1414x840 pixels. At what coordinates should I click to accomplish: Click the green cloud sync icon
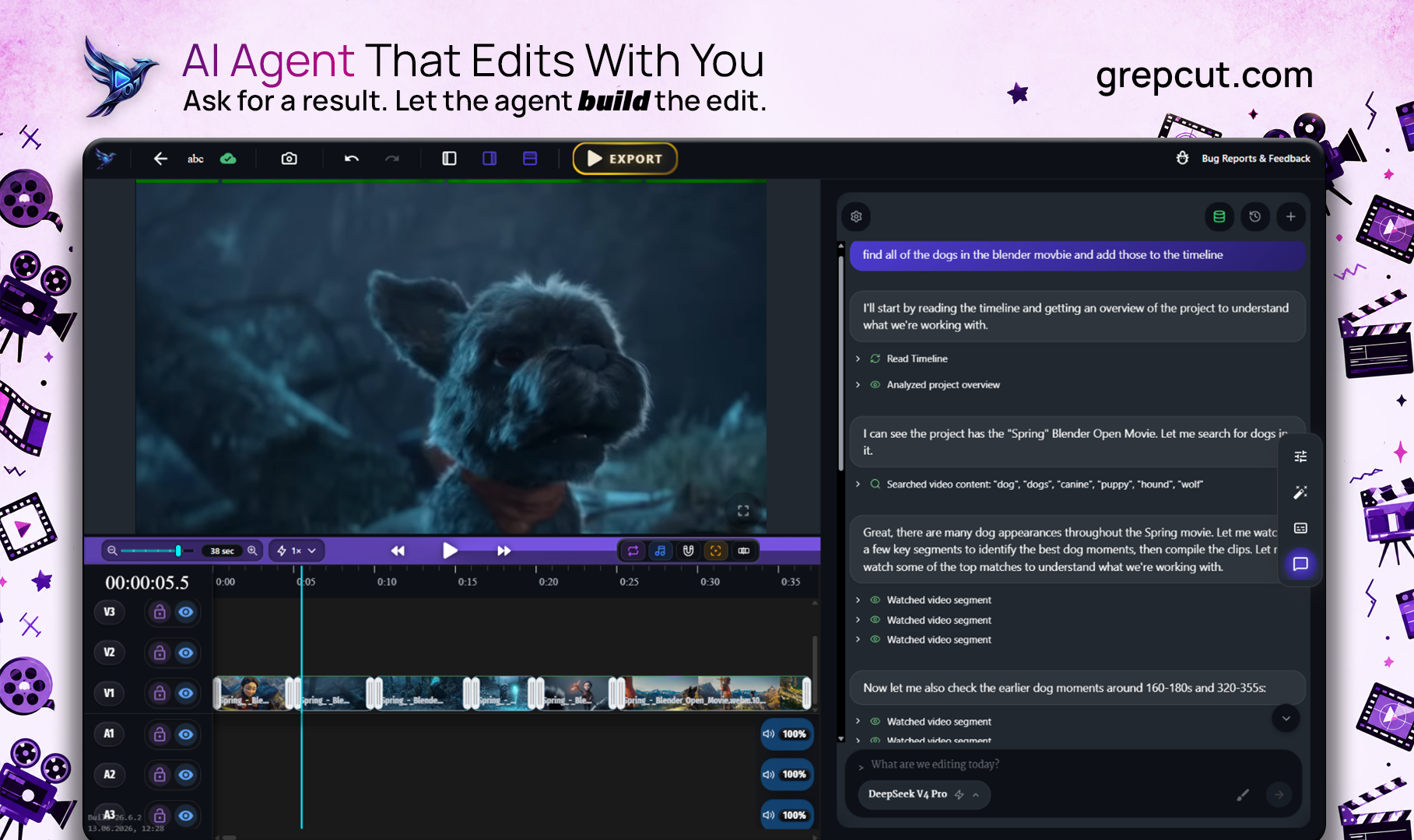pyautogui.click(x=228, y=159)
